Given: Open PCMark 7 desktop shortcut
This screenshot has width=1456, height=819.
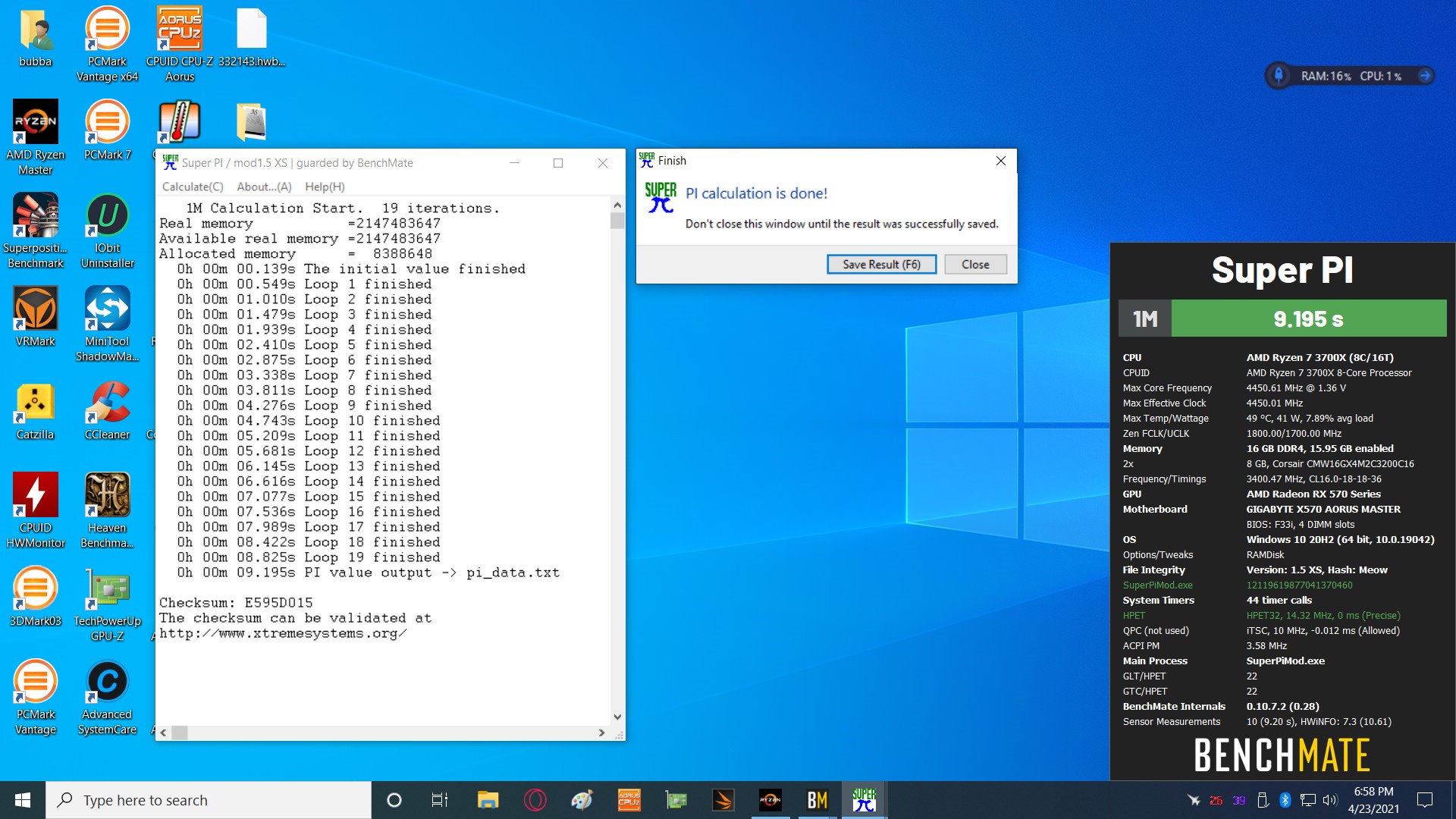Looking at the screenshot, I should [x=107, y=130].
